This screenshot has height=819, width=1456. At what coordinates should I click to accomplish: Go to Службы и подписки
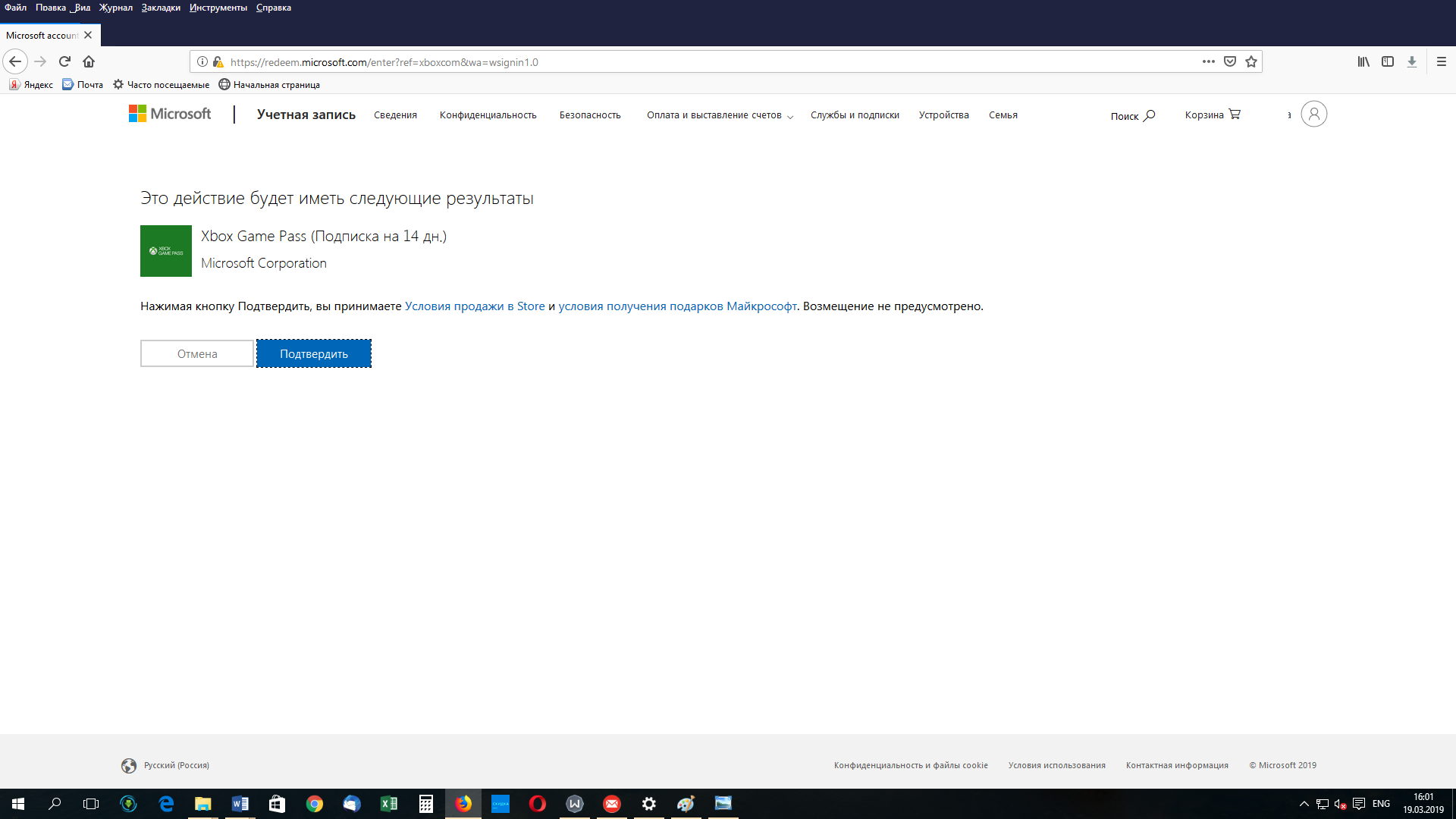pyautogui.click(x=855, y=115)
